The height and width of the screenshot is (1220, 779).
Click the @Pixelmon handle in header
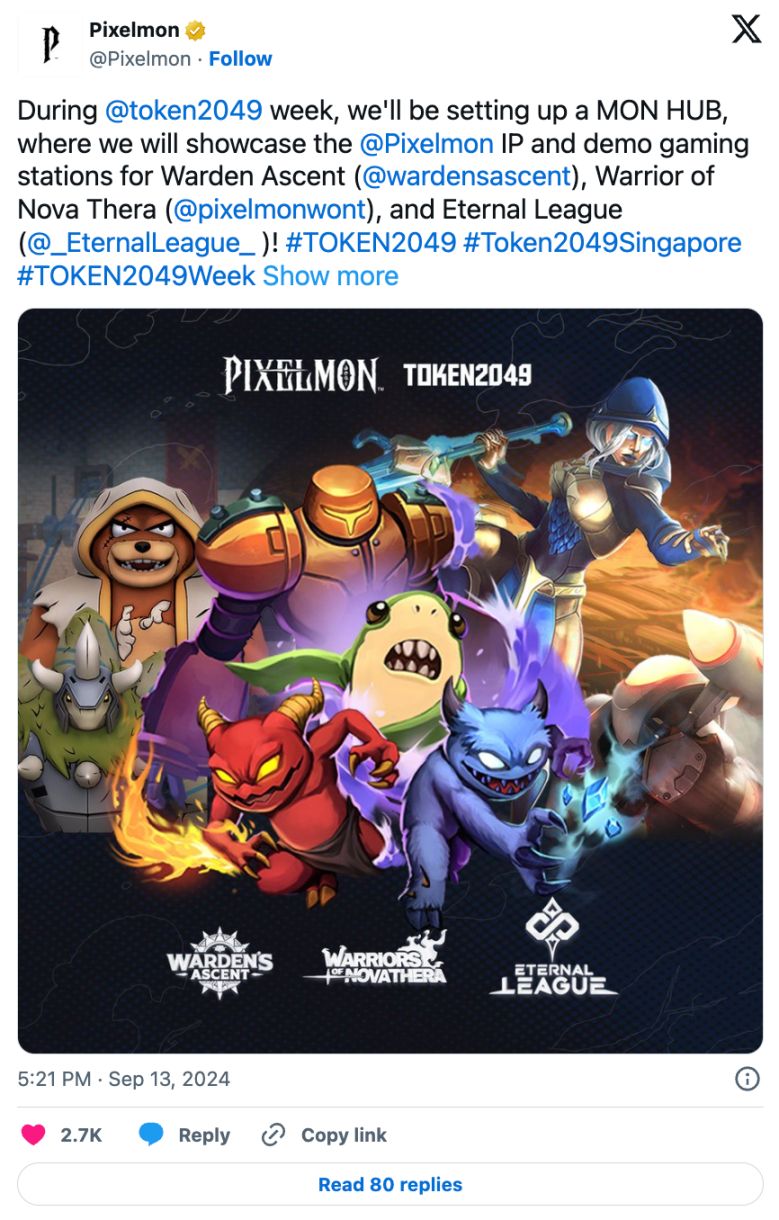tap(140, 59)
